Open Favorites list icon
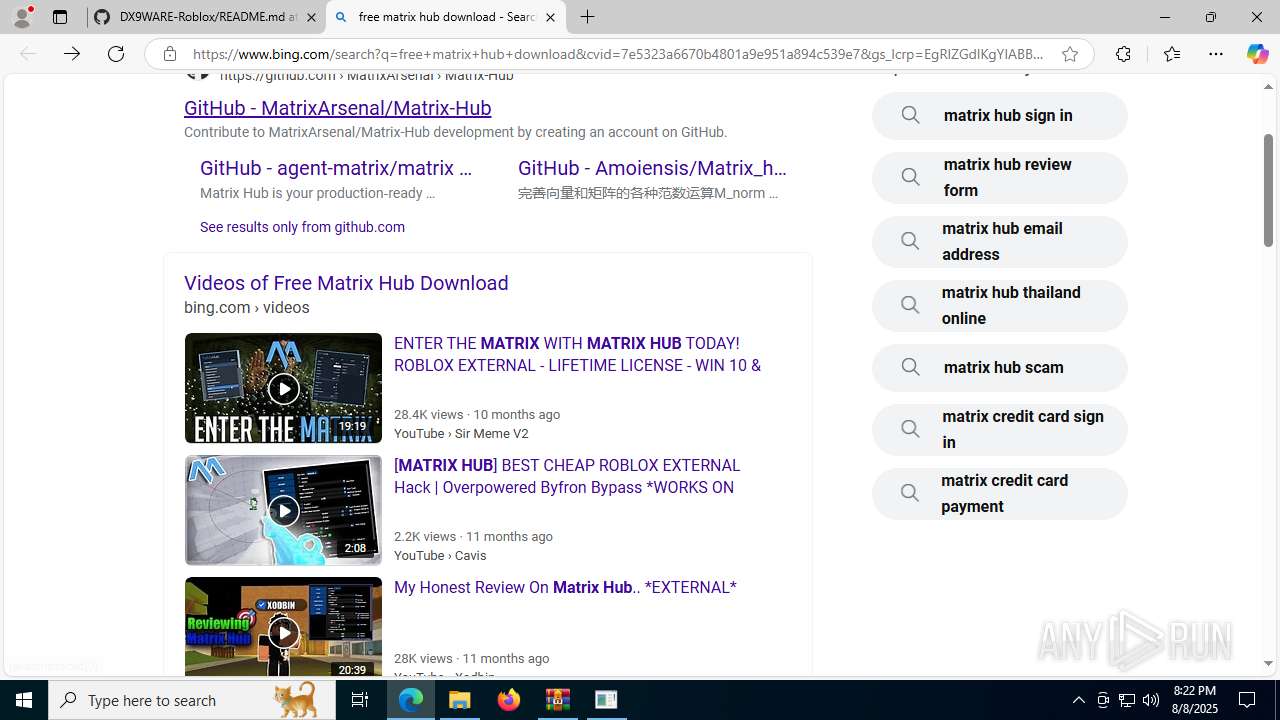Viewport: 1280px width, 720px height. pyautogui.click(x=1171, y=54)
